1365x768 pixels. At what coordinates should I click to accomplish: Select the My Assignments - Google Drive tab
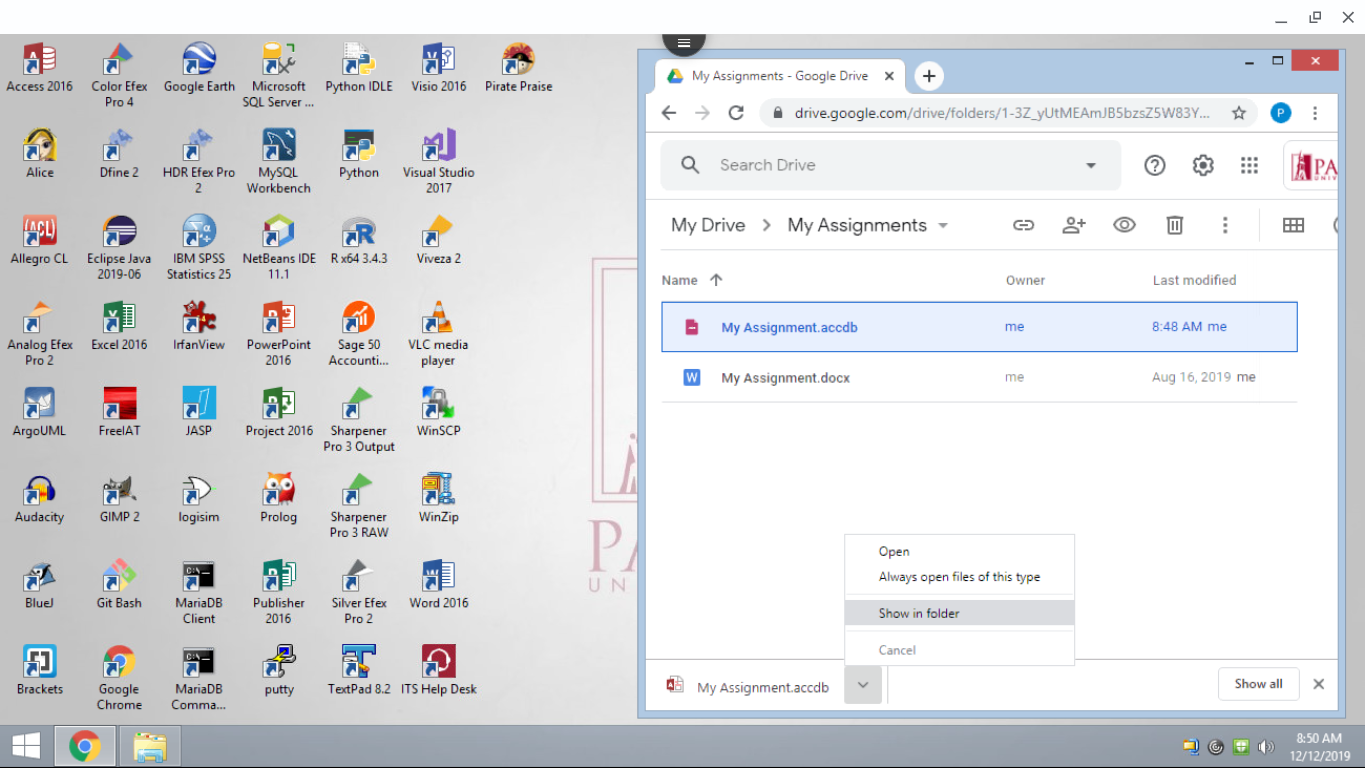(x=780, y=76)
